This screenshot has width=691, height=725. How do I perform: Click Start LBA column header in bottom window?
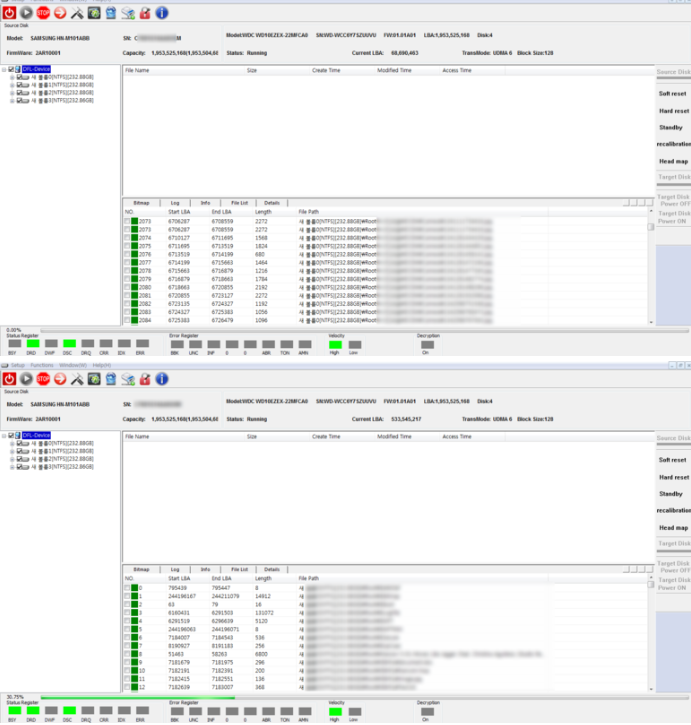(x=179, y=578)
